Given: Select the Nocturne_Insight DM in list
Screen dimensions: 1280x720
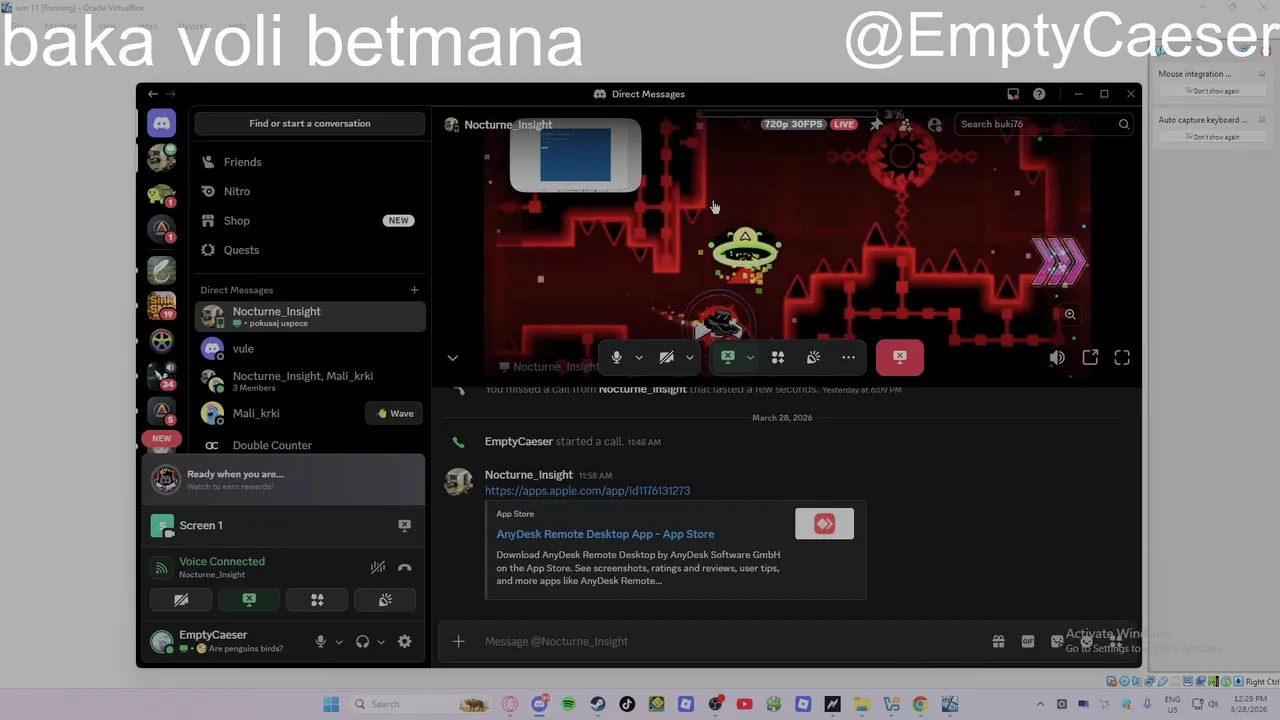Looking at the screenshot, I should tap(310, 317).
